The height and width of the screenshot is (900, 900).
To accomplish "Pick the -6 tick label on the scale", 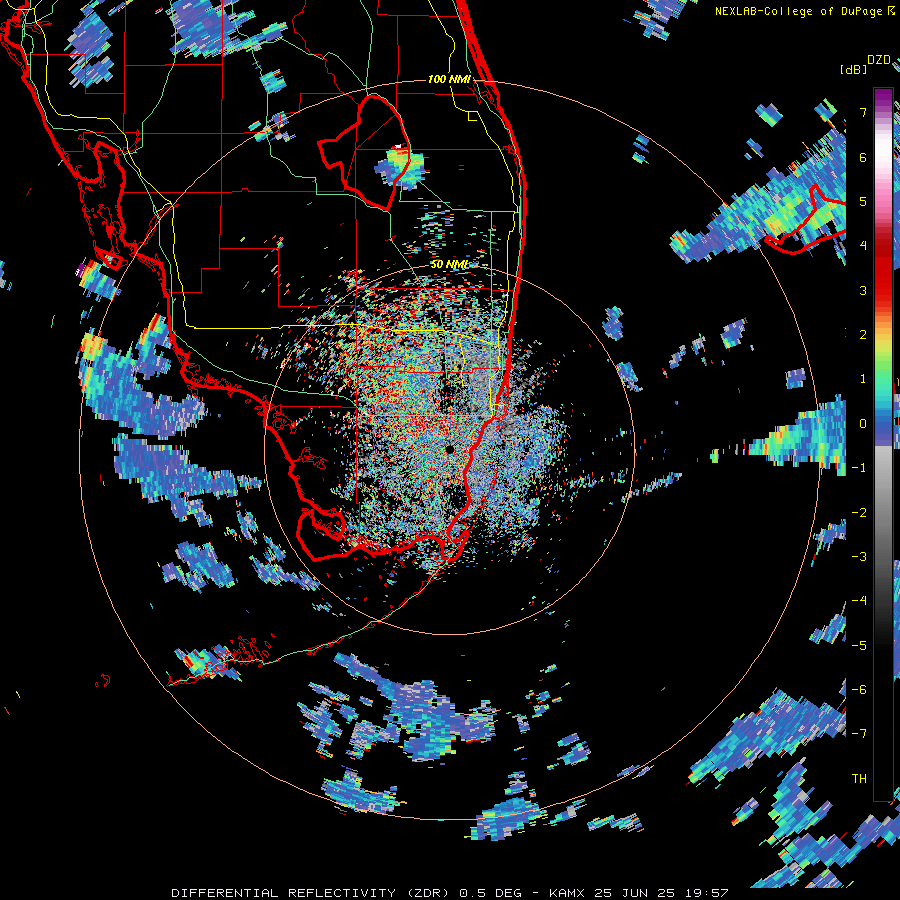I will pos(859,690).
